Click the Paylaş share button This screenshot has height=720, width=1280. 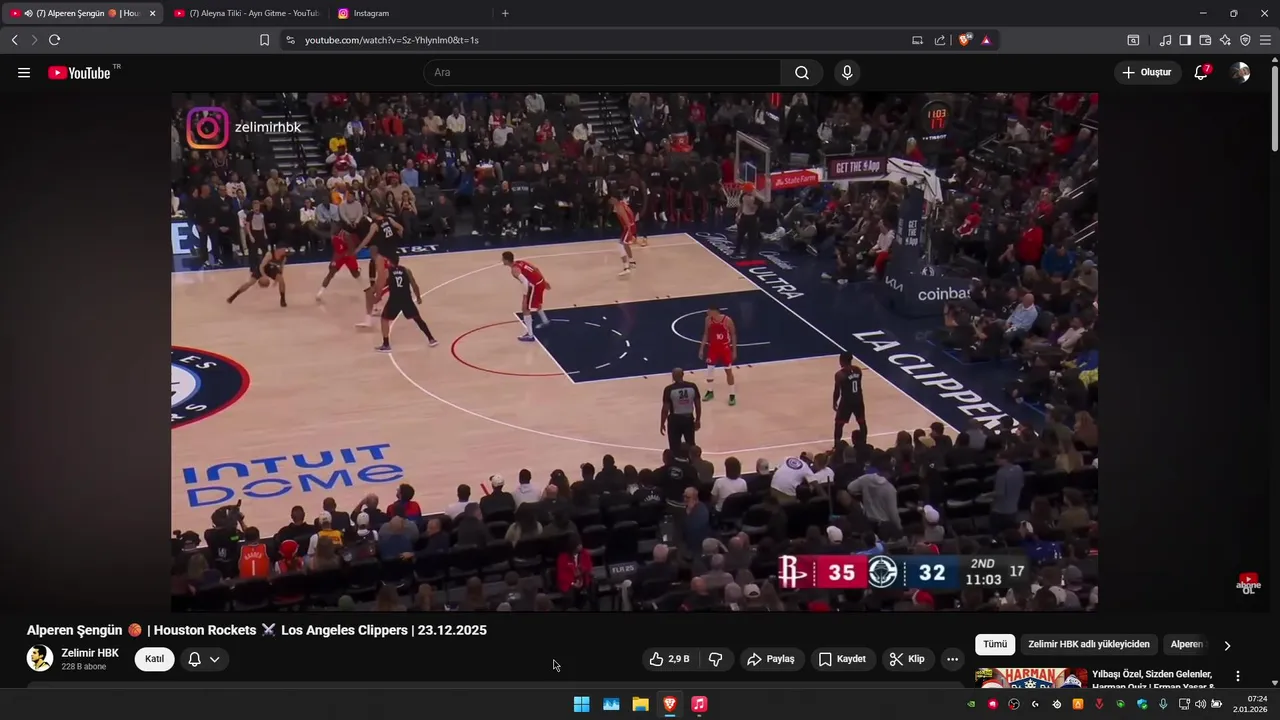click(x=771, y=659)
